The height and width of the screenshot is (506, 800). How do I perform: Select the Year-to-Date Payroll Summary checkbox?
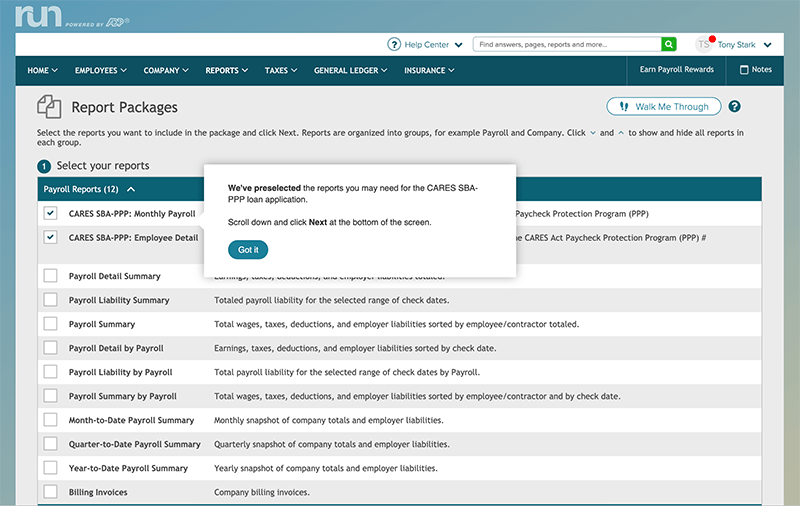50,468
